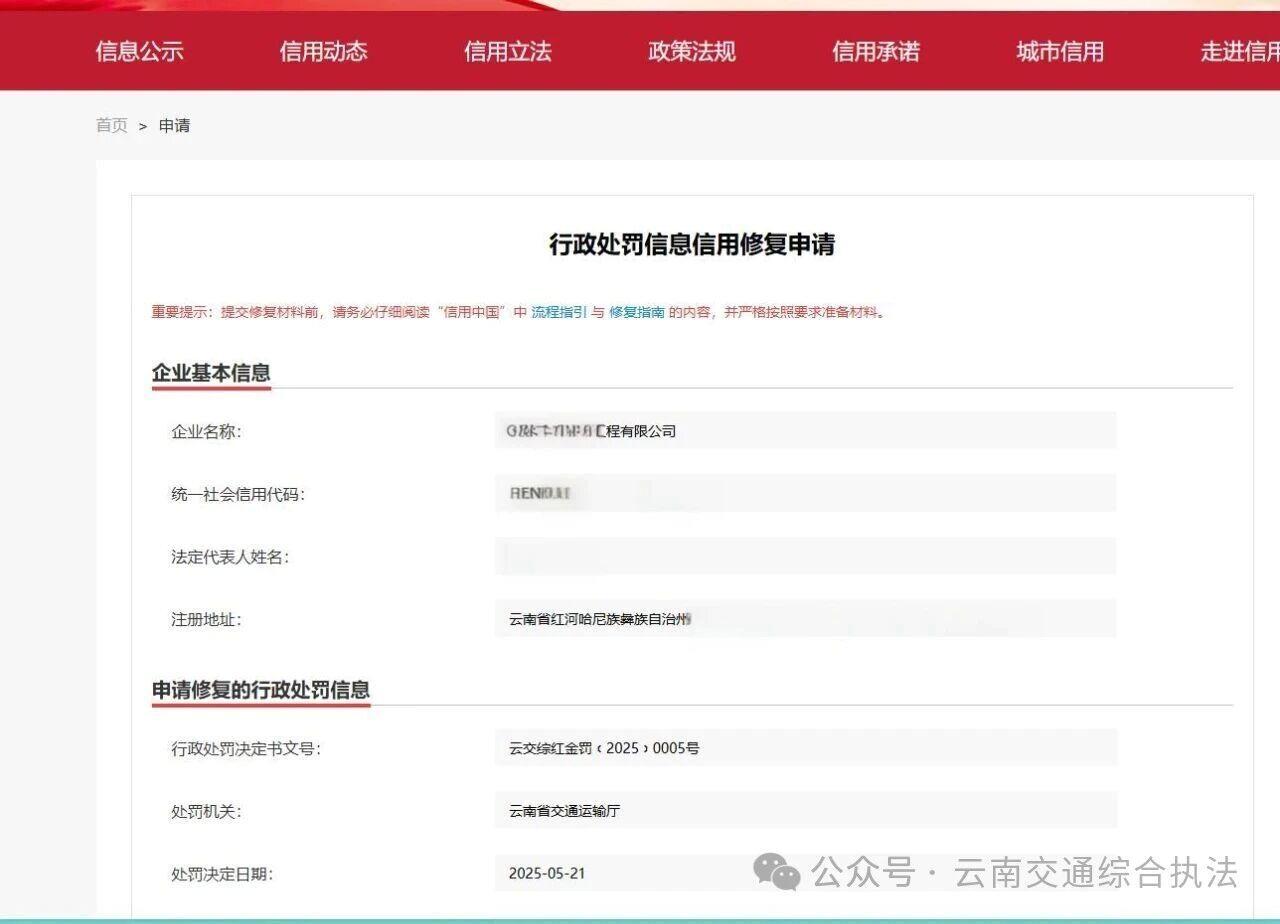This screenshot has width=1280, height=924.
Task: Click the WeChat logo icon in the watermark
Action: pyautogui.click(x=777, y=872)
